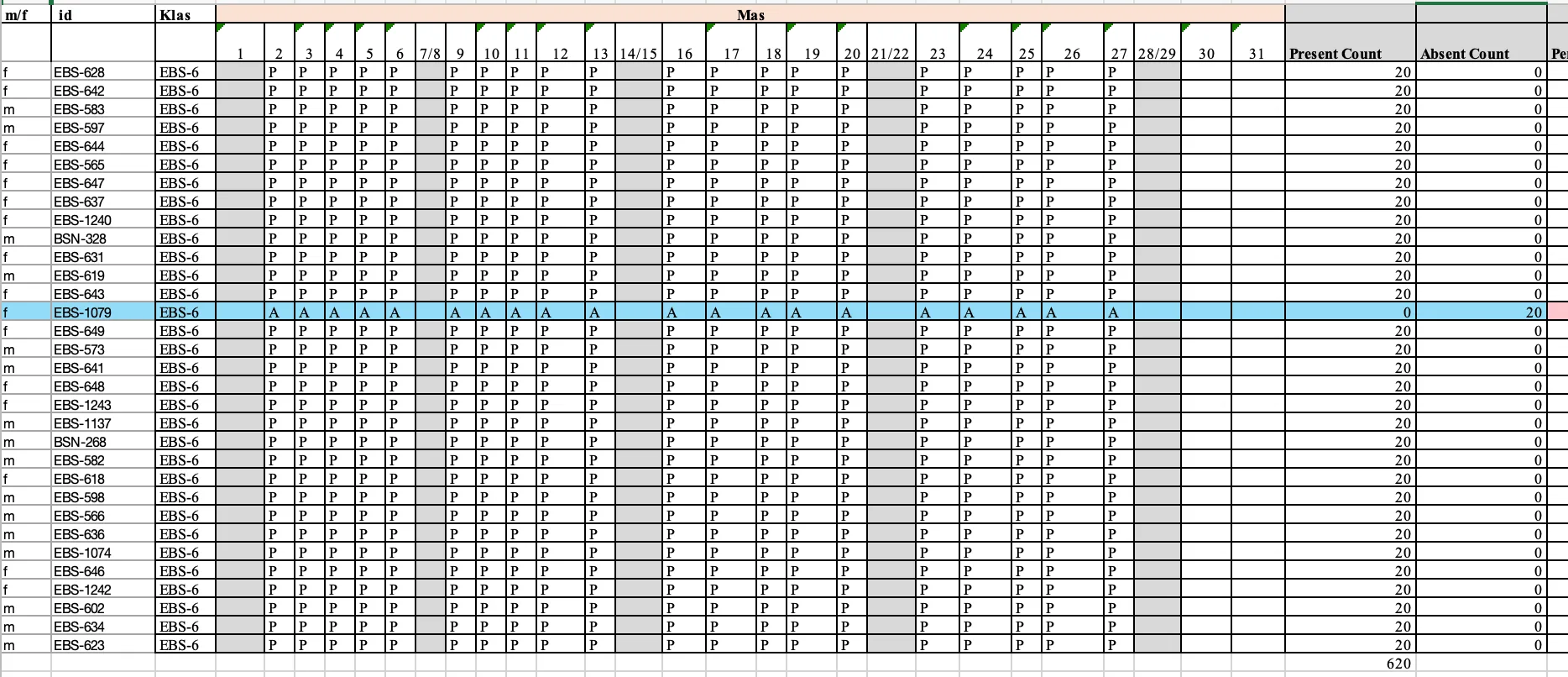Select day 14/15 header cell
This screenshot has height=677, width=1568.
pyautogui.click(x=638, y=42)
